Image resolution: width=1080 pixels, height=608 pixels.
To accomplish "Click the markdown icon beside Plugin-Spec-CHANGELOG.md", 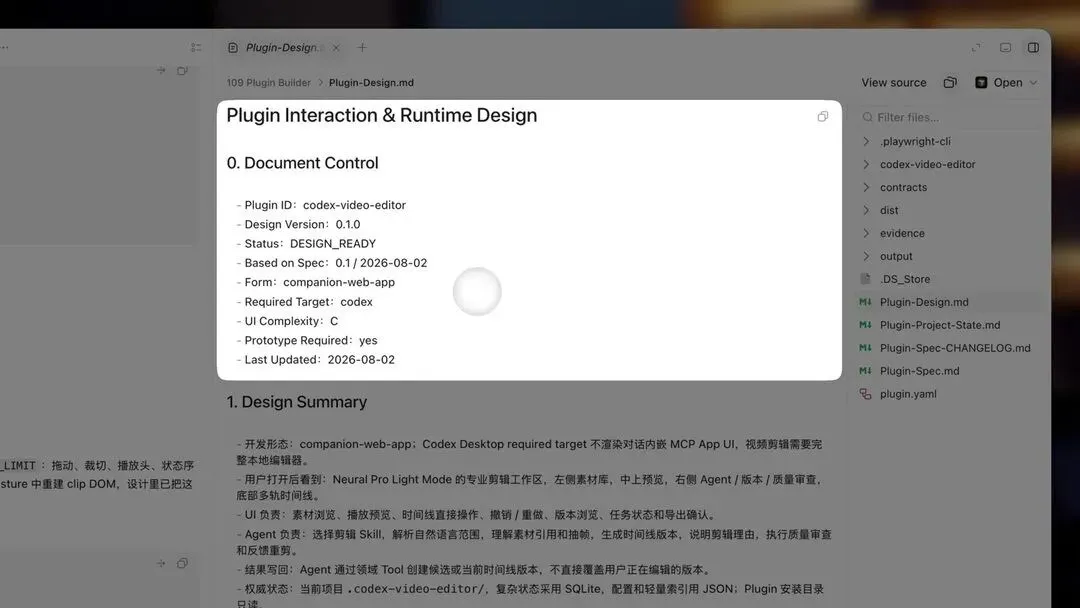I will tap(865, 348).
